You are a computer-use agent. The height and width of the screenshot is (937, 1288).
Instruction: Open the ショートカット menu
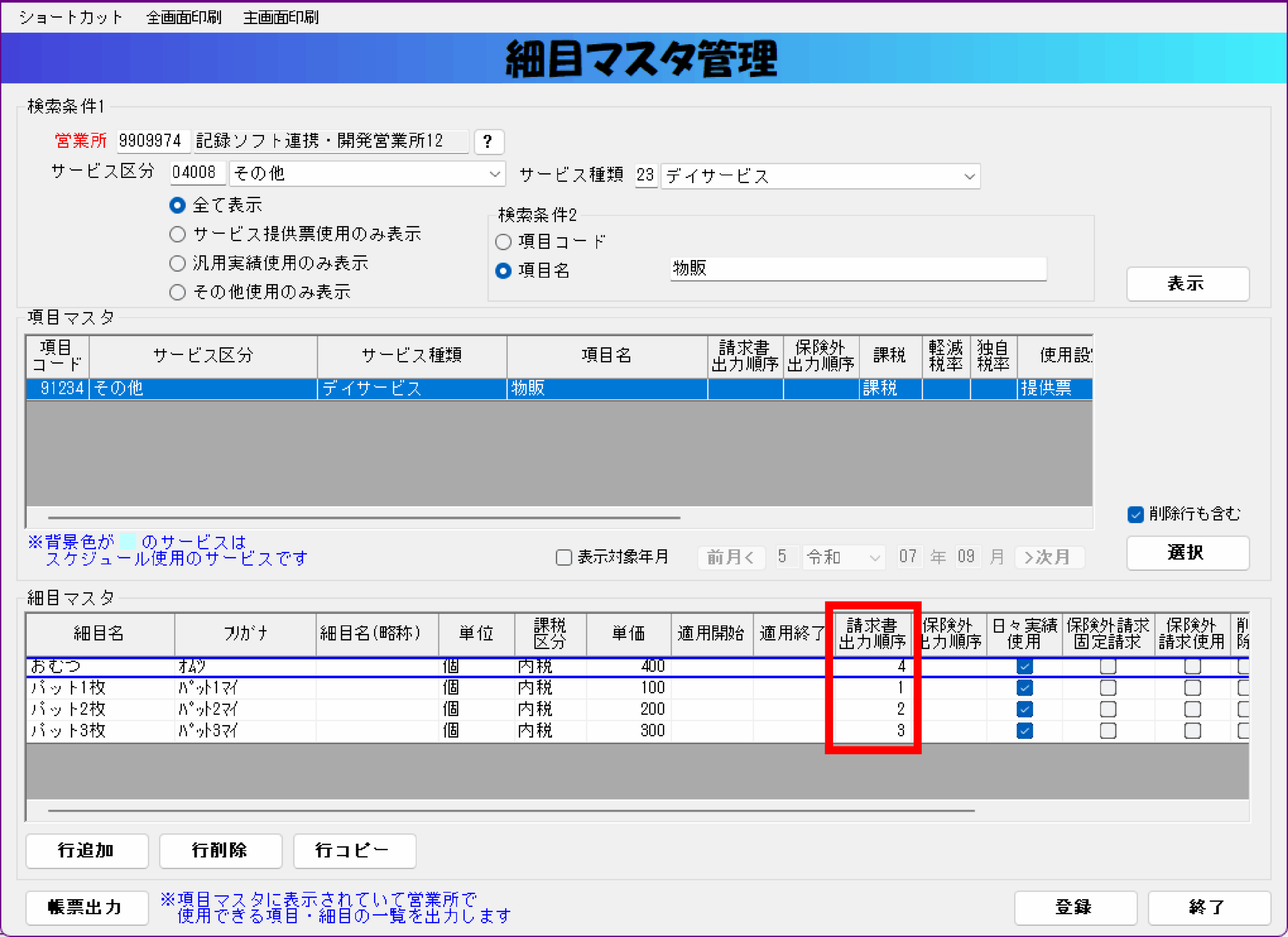[x=71, y=18]
